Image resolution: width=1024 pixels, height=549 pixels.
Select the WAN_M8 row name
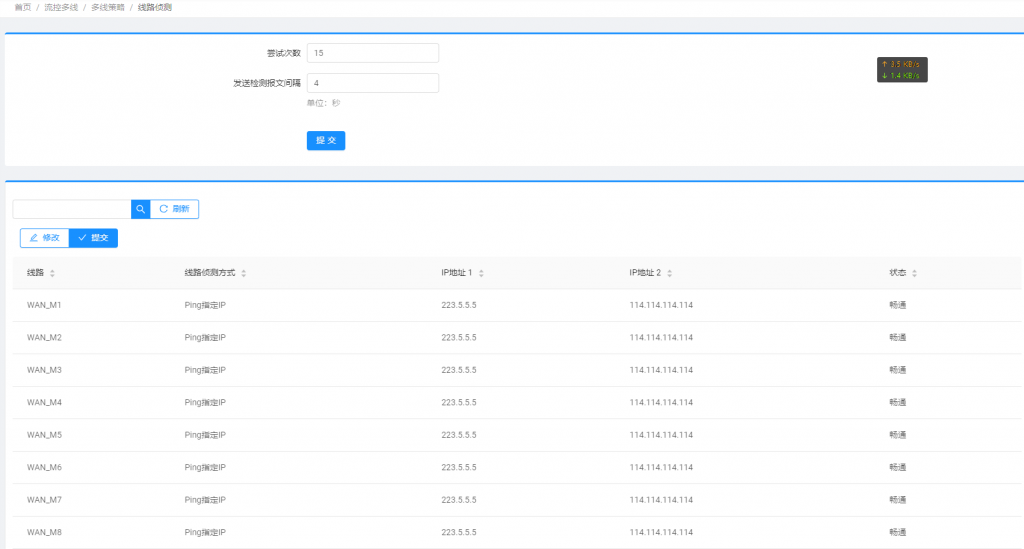(44, 532)
